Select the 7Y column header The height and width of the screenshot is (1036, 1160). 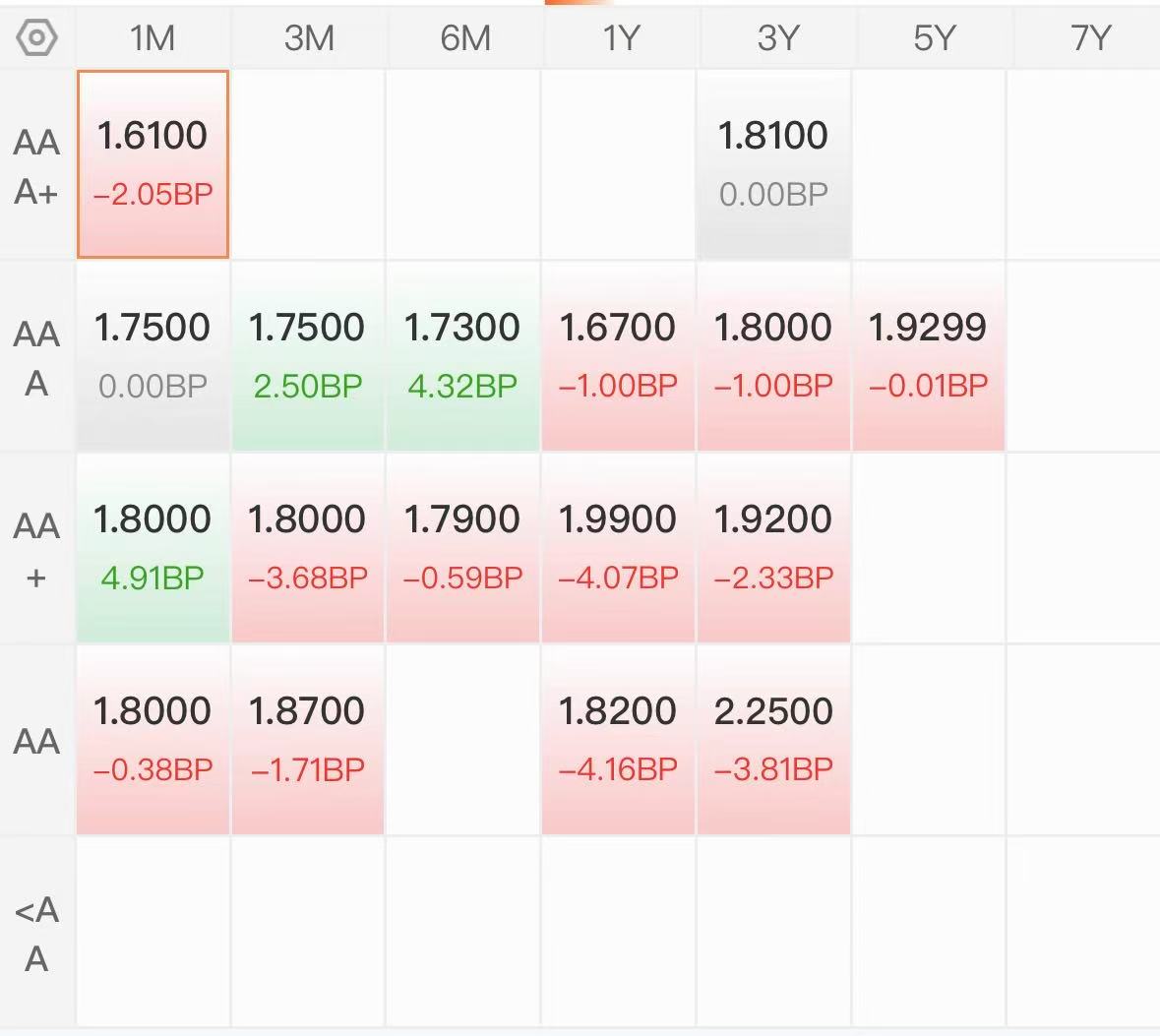pyautogui.click(x=1090, y=37)
